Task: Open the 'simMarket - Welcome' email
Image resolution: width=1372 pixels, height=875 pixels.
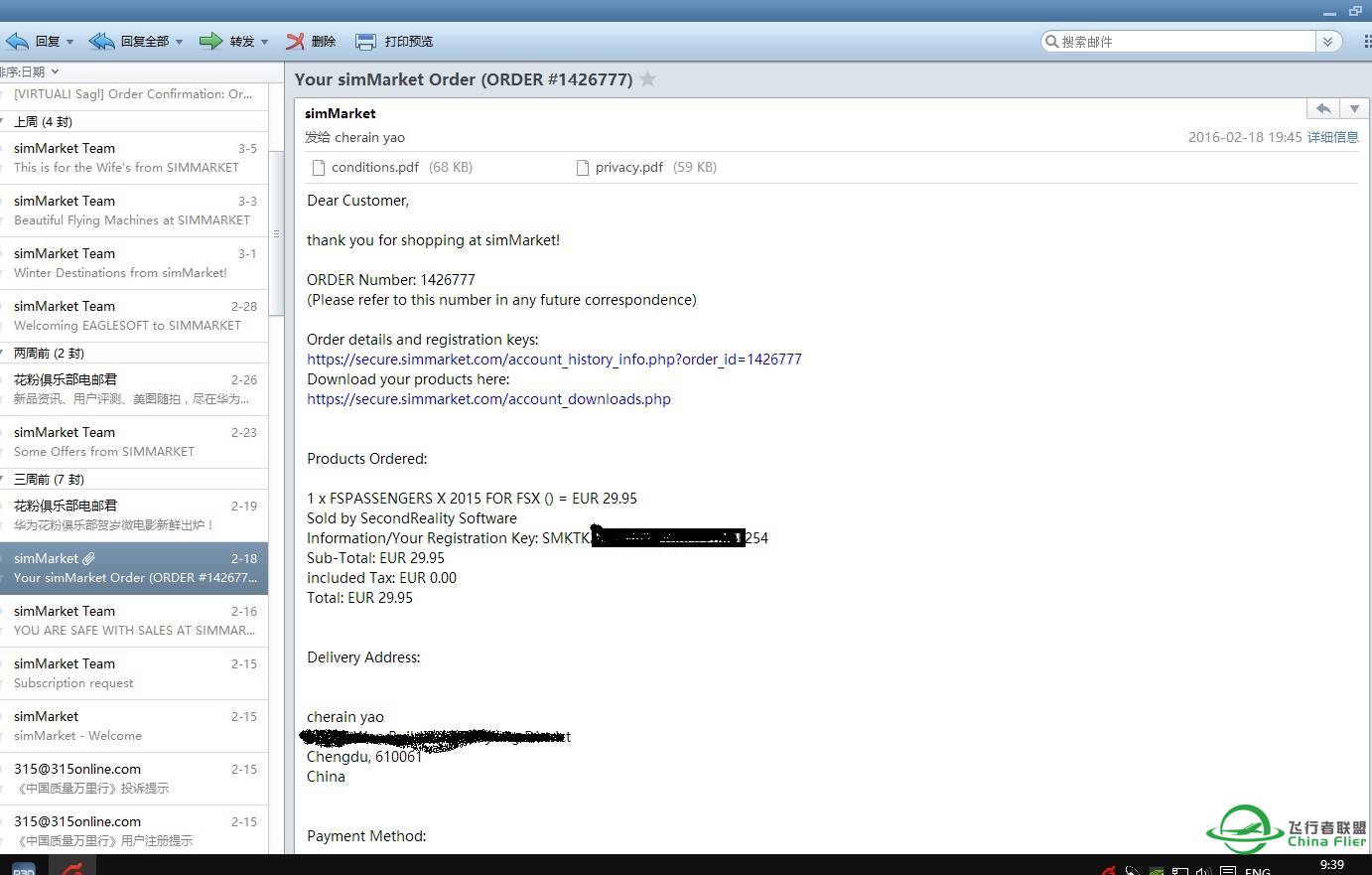Action: tap(134, 726)
